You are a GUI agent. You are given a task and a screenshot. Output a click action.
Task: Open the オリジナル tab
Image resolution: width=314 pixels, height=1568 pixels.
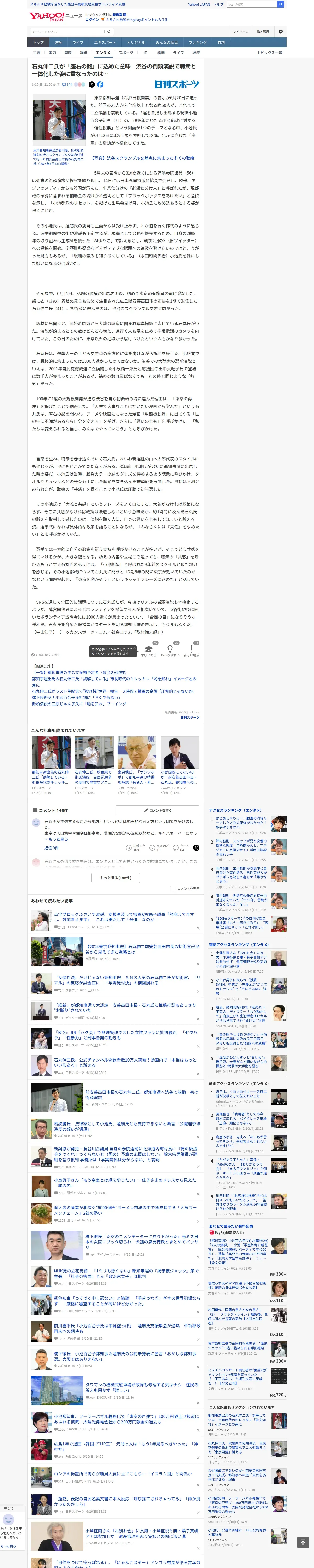click(x=136, y=43)
